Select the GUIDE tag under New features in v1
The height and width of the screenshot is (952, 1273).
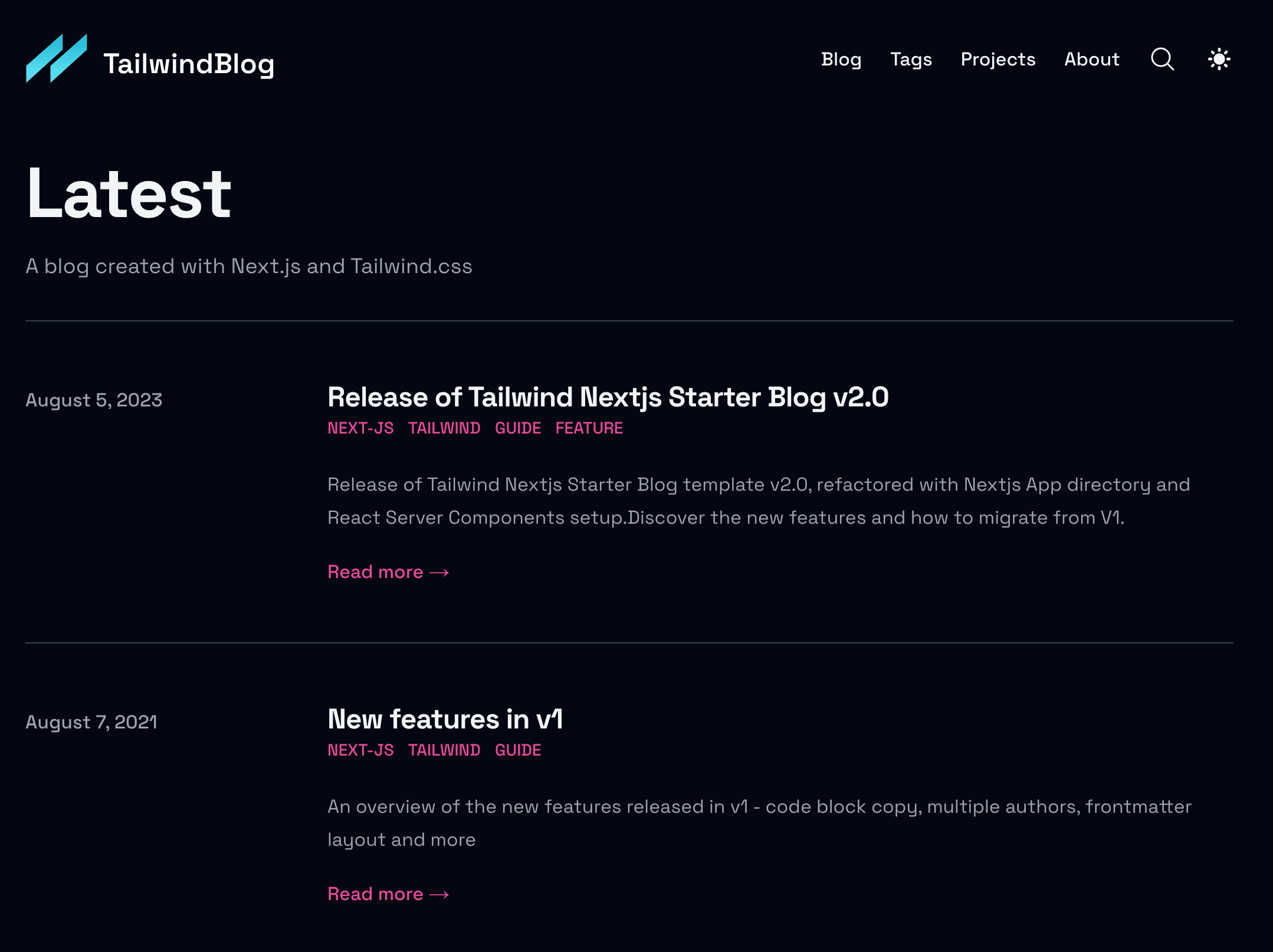(x=518, y=750)
